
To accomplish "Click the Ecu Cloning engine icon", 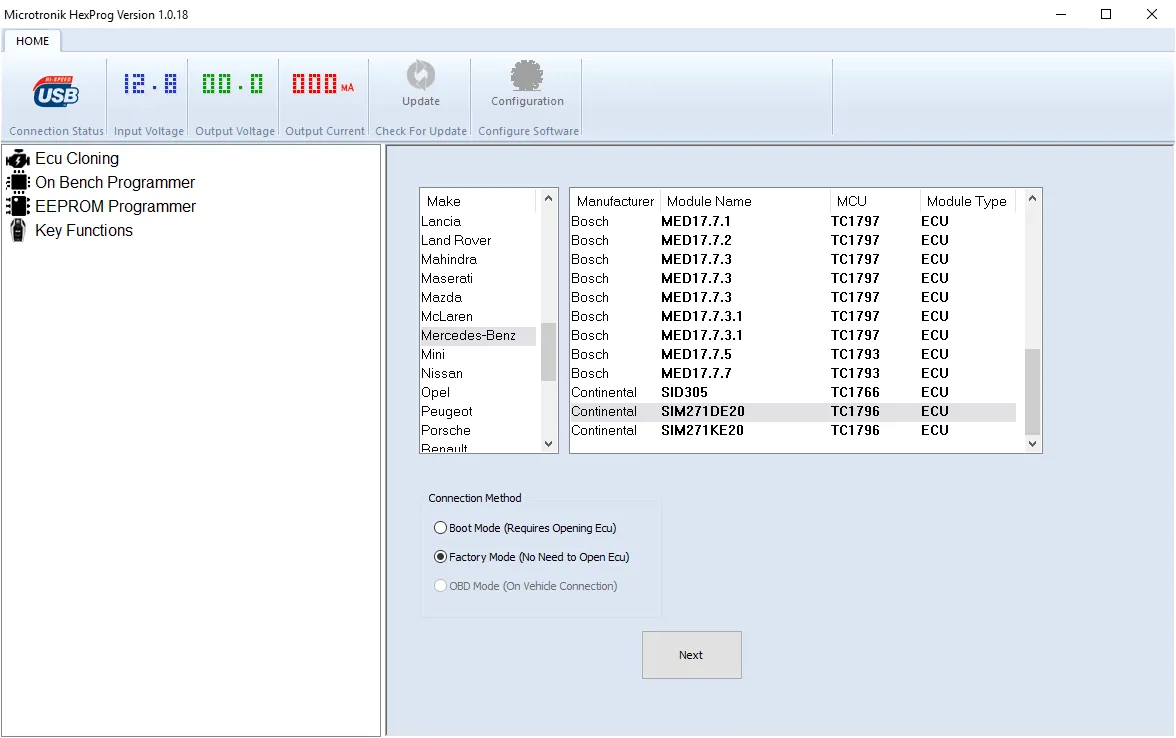I will (17, 158).
